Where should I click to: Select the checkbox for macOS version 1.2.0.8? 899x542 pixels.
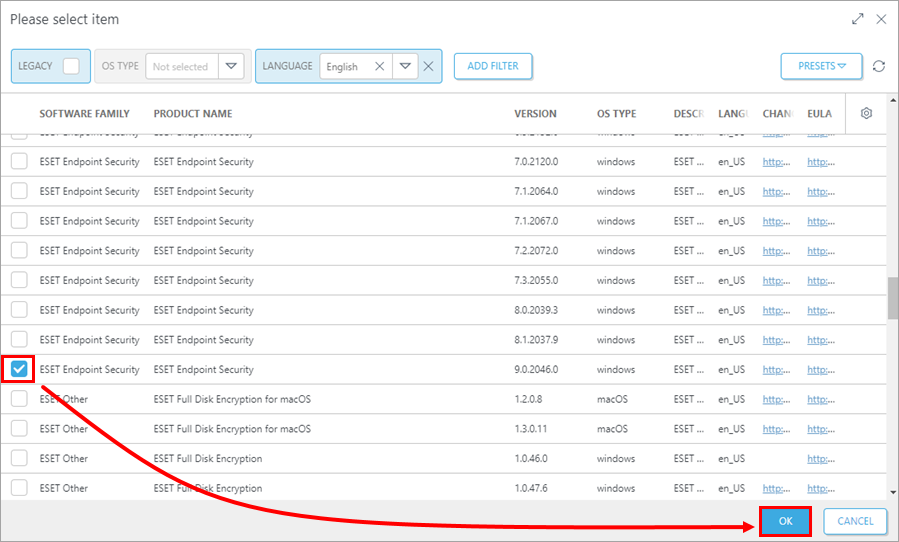click(x=19, y=399)
